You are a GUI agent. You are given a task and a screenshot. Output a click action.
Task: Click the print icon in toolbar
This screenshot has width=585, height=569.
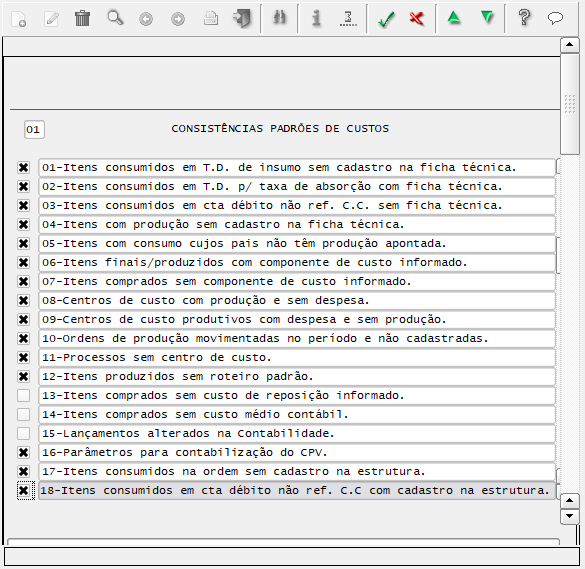(211, 18)
